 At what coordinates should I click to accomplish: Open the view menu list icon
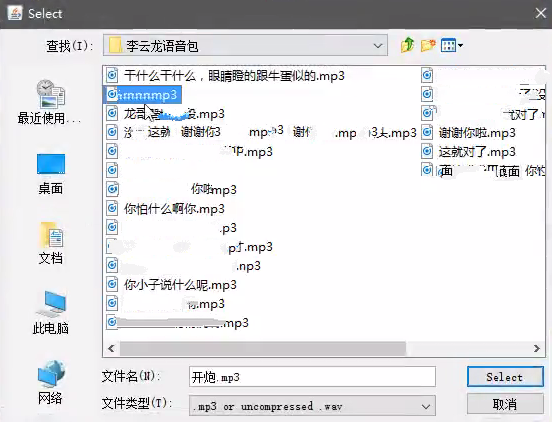pos(452,45)
